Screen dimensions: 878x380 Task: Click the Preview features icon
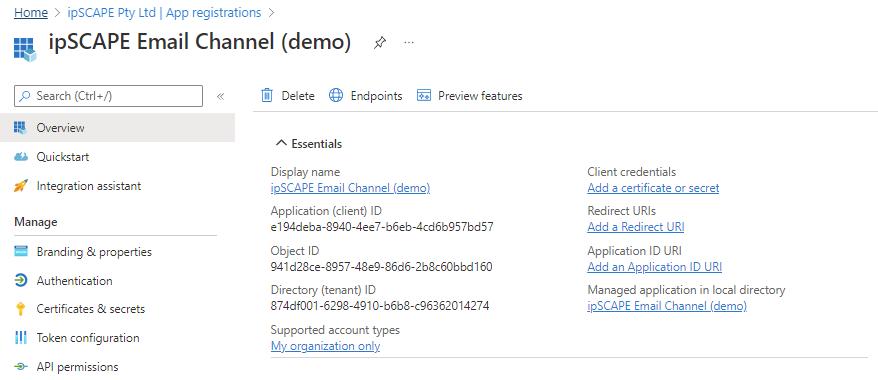(423, 96)
